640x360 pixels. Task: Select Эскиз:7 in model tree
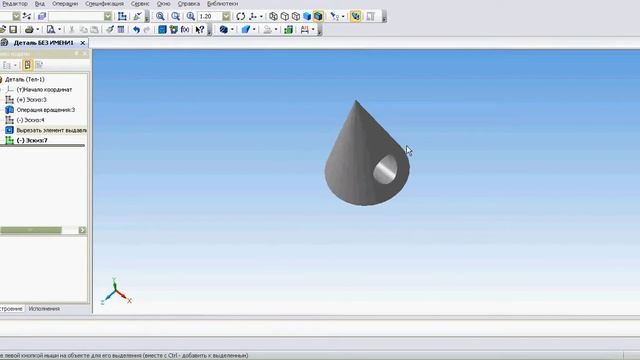(x=32, y=140)
